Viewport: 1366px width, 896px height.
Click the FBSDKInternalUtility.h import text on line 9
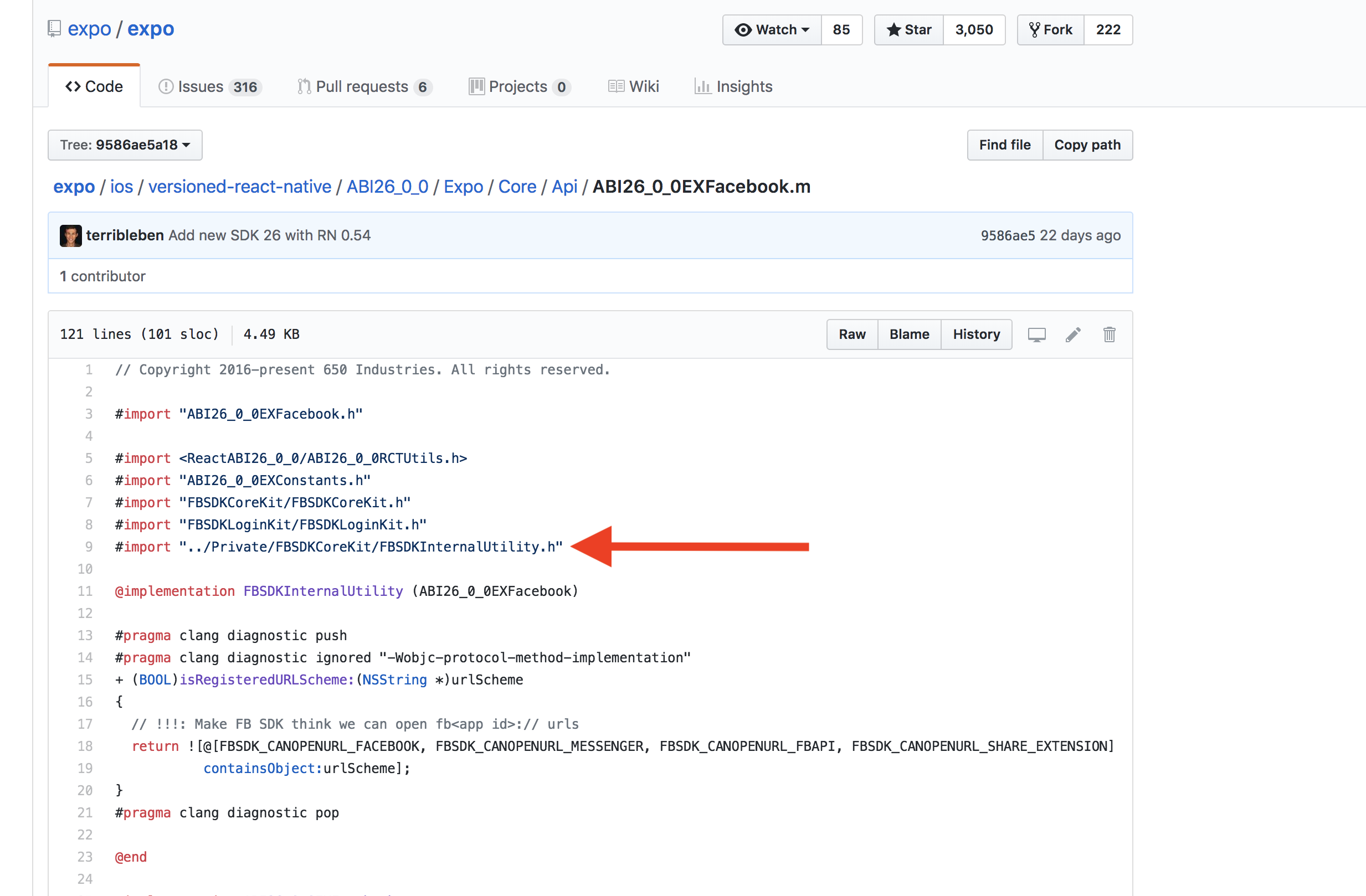click(x=371, y=547)
